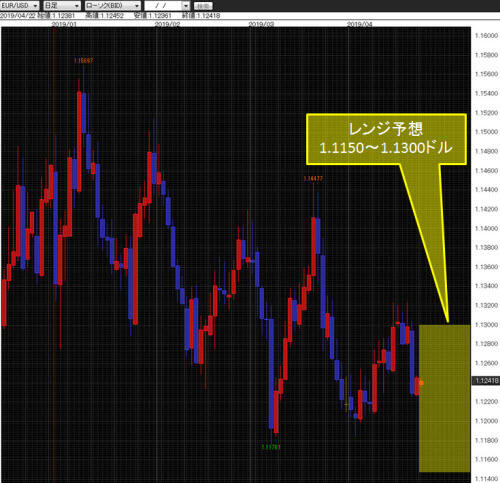Image resolution: width=500 pixels, height=483 pixels.
Task: Click the 1.15400 price axis label
Action: 486,93
